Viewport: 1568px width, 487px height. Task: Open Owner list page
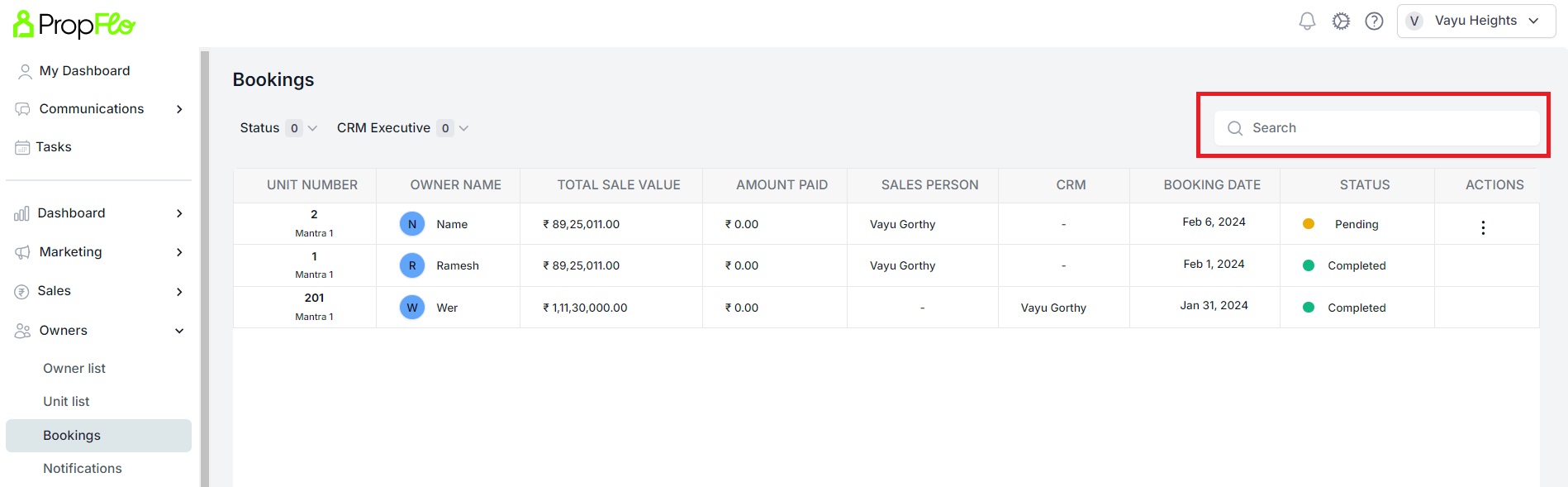point(74,369)
